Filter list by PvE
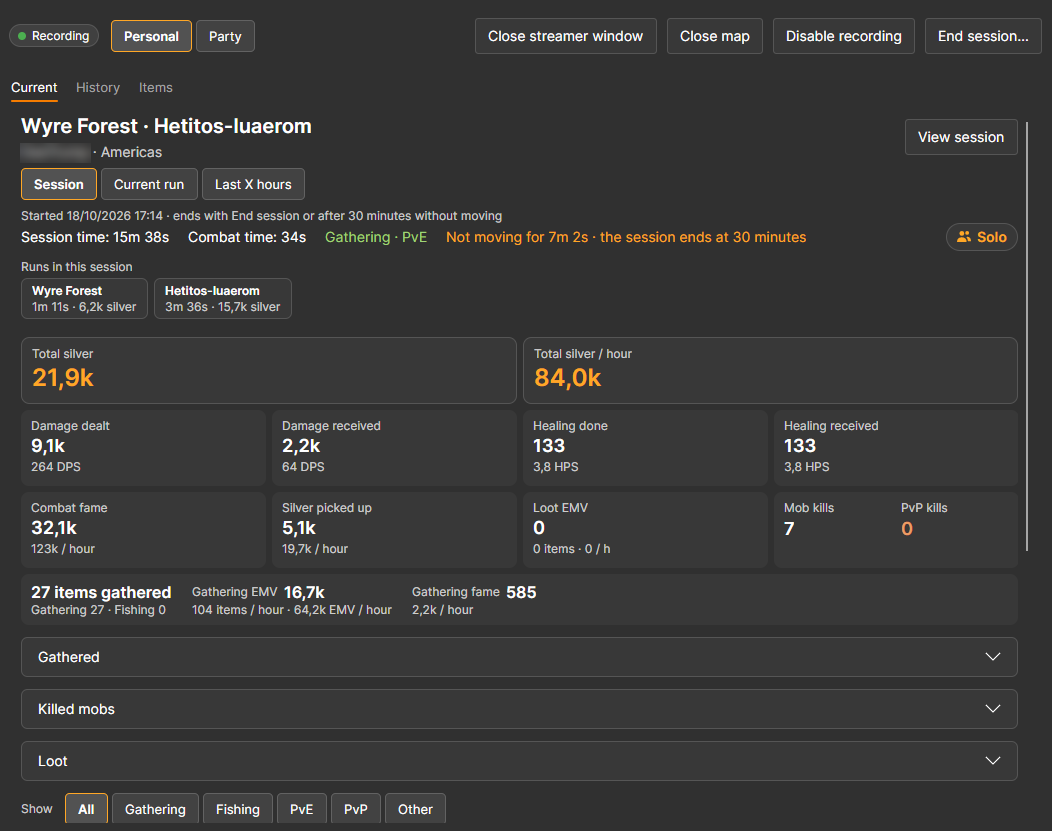The width and height of the screenshot is (1052, 831). click(x=301, y=809)
